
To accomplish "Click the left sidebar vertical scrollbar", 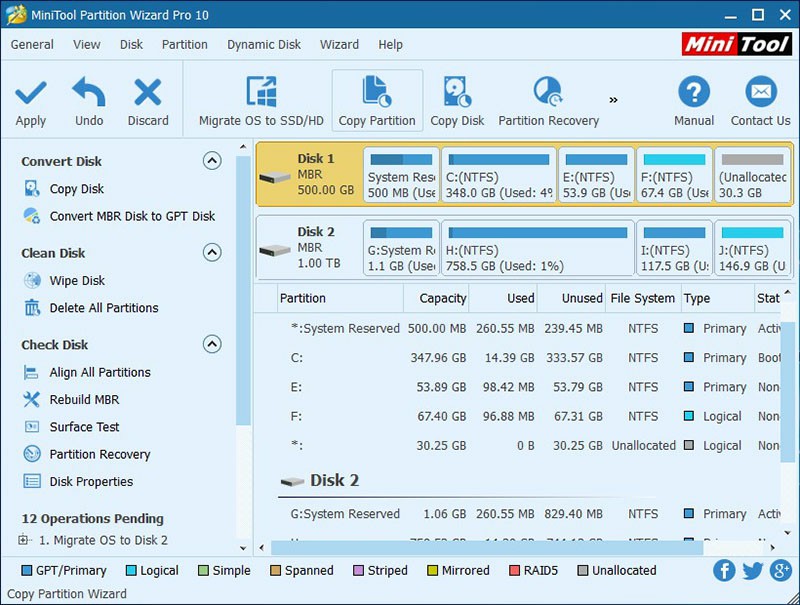I will tap(243, 291).
